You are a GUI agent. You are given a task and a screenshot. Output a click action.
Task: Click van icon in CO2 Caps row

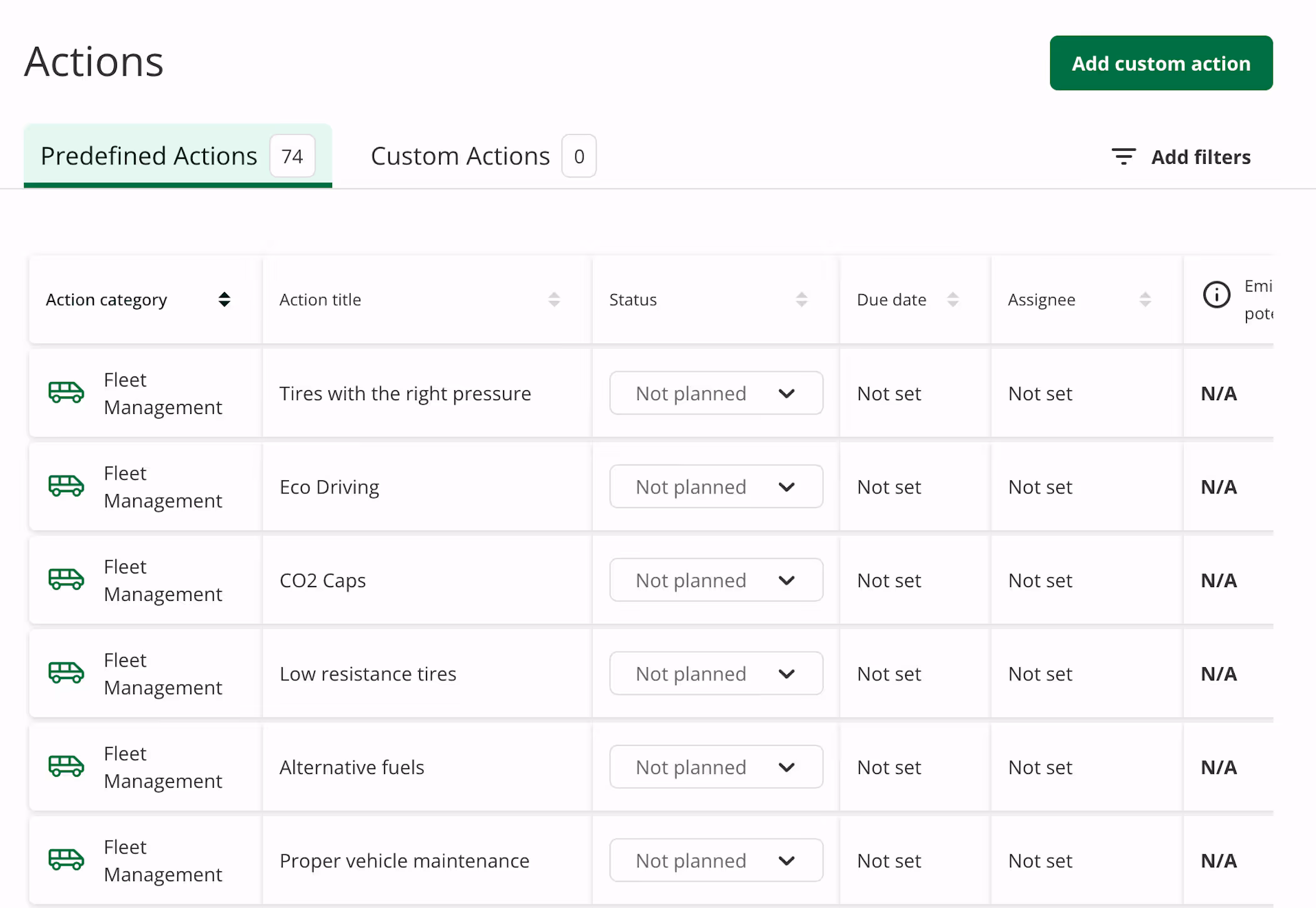66,579
